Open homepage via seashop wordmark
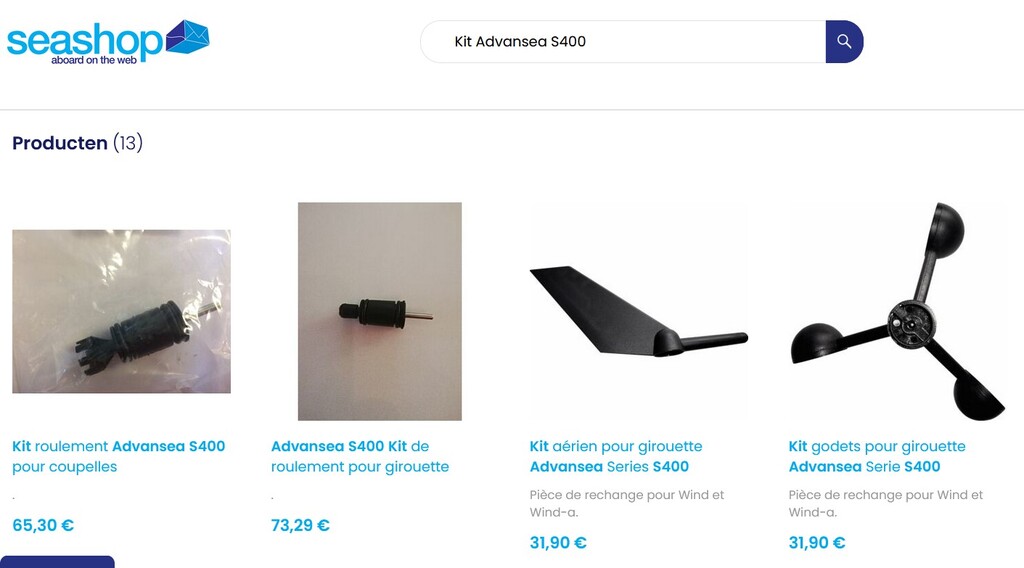The width and height of the screenshot is (1024, 568). click(x=84, y=43)
